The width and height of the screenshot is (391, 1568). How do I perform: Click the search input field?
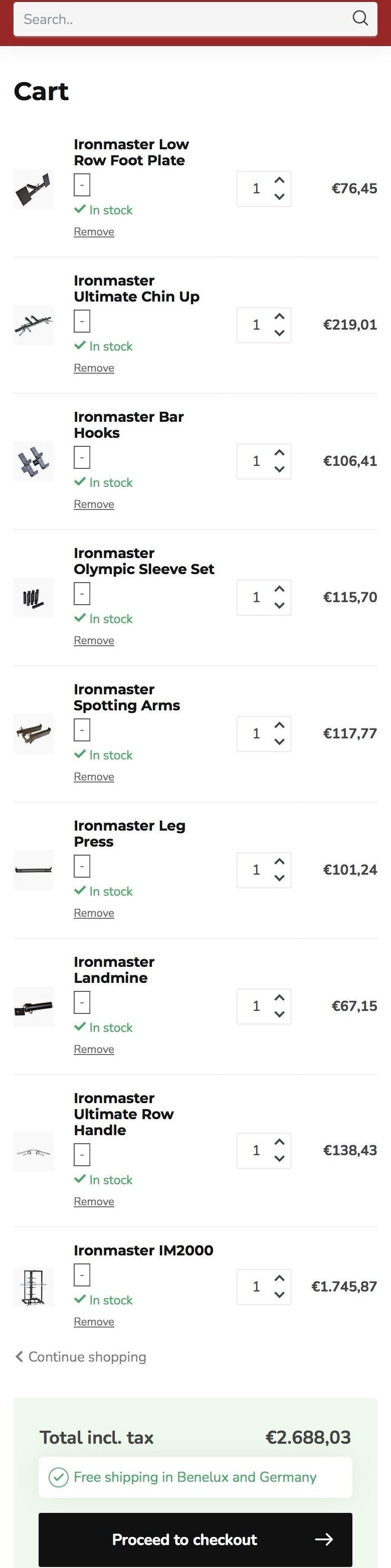[x=182, y=19]
